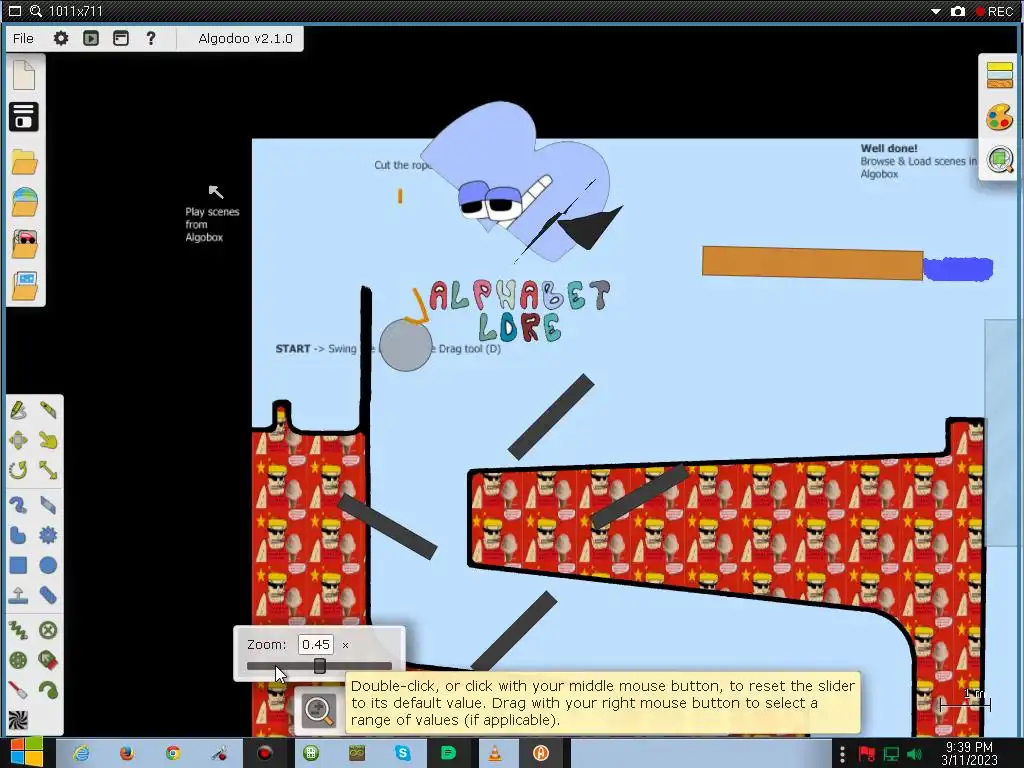Open the File menu

tap(23, 39)
